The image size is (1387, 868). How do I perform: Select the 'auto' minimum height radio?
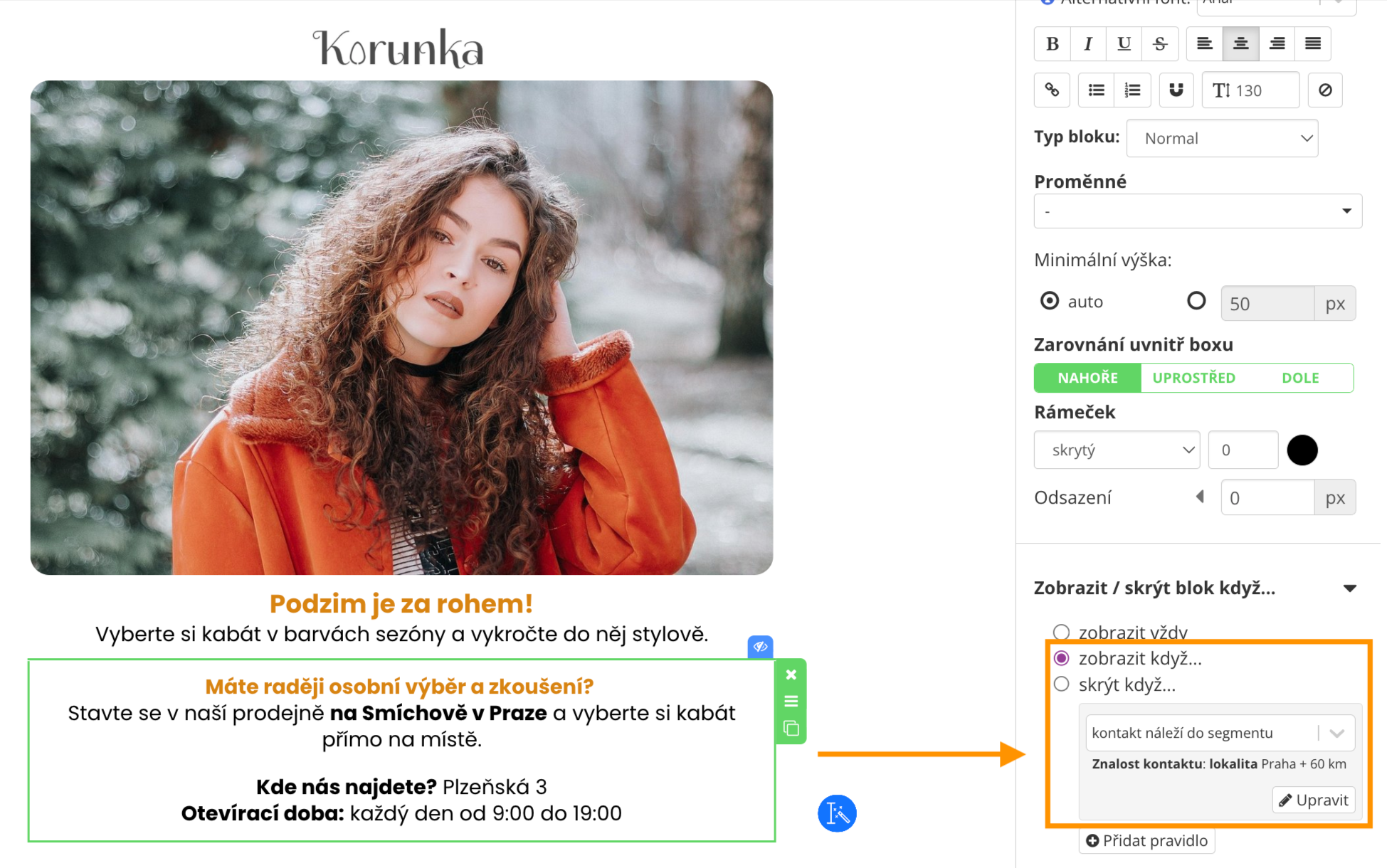click(1050, 301)
